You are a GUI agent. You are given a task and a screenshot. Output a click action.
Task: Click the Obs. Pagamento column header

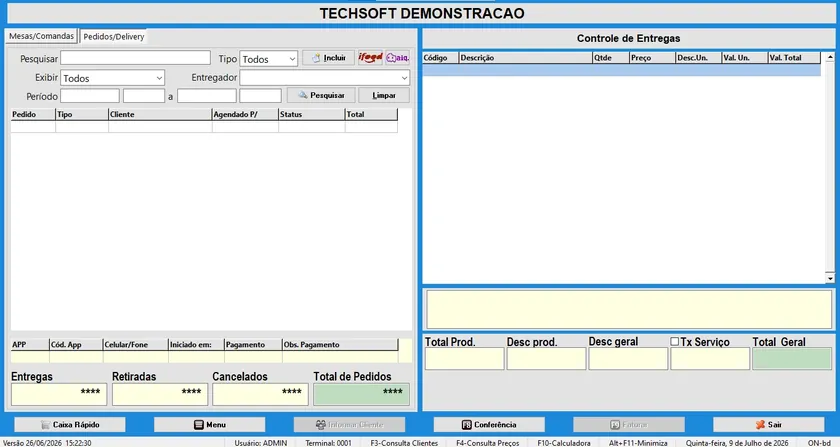(340, 345)
